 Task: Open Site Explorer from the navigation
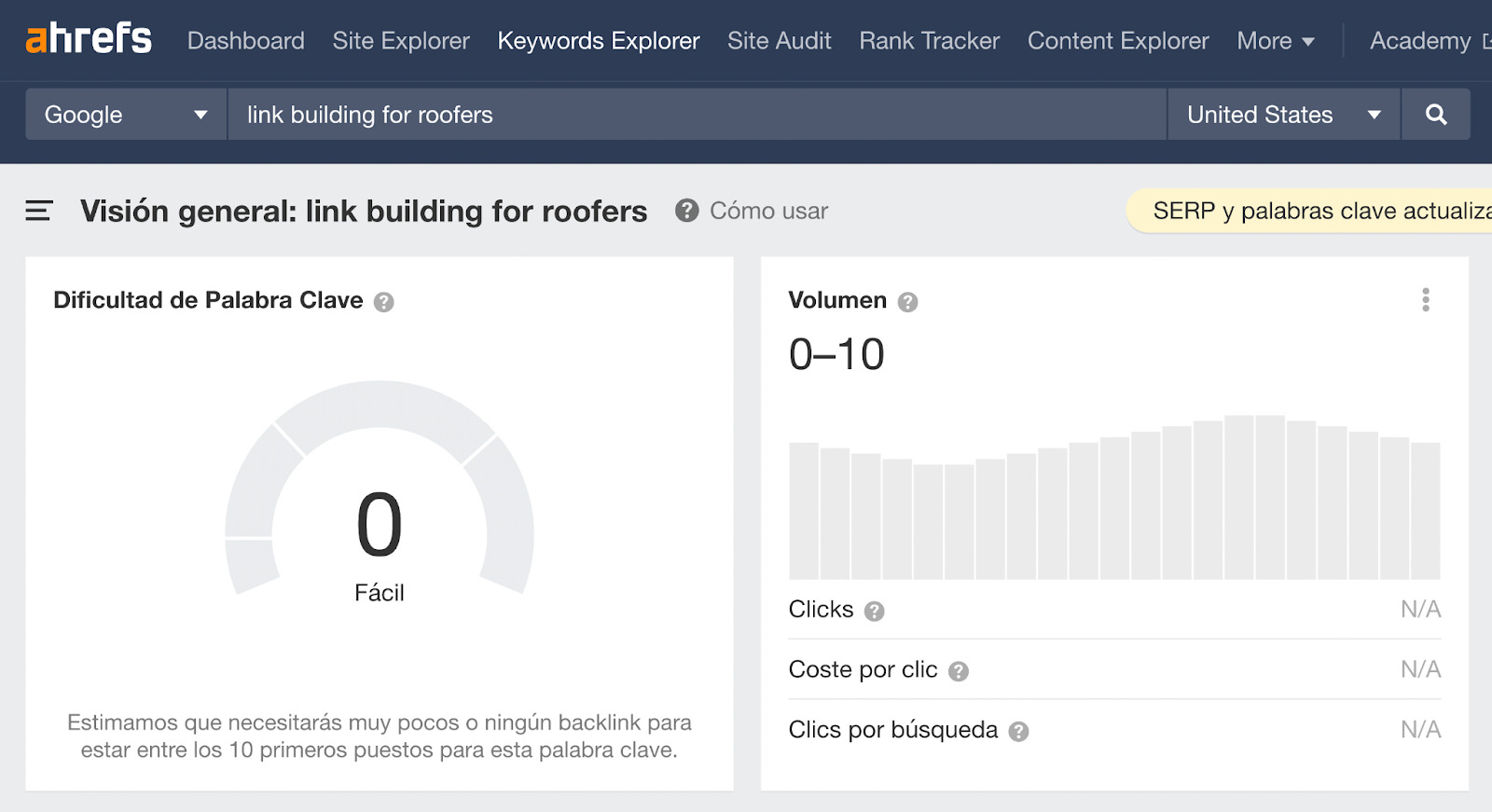point(401,41)
